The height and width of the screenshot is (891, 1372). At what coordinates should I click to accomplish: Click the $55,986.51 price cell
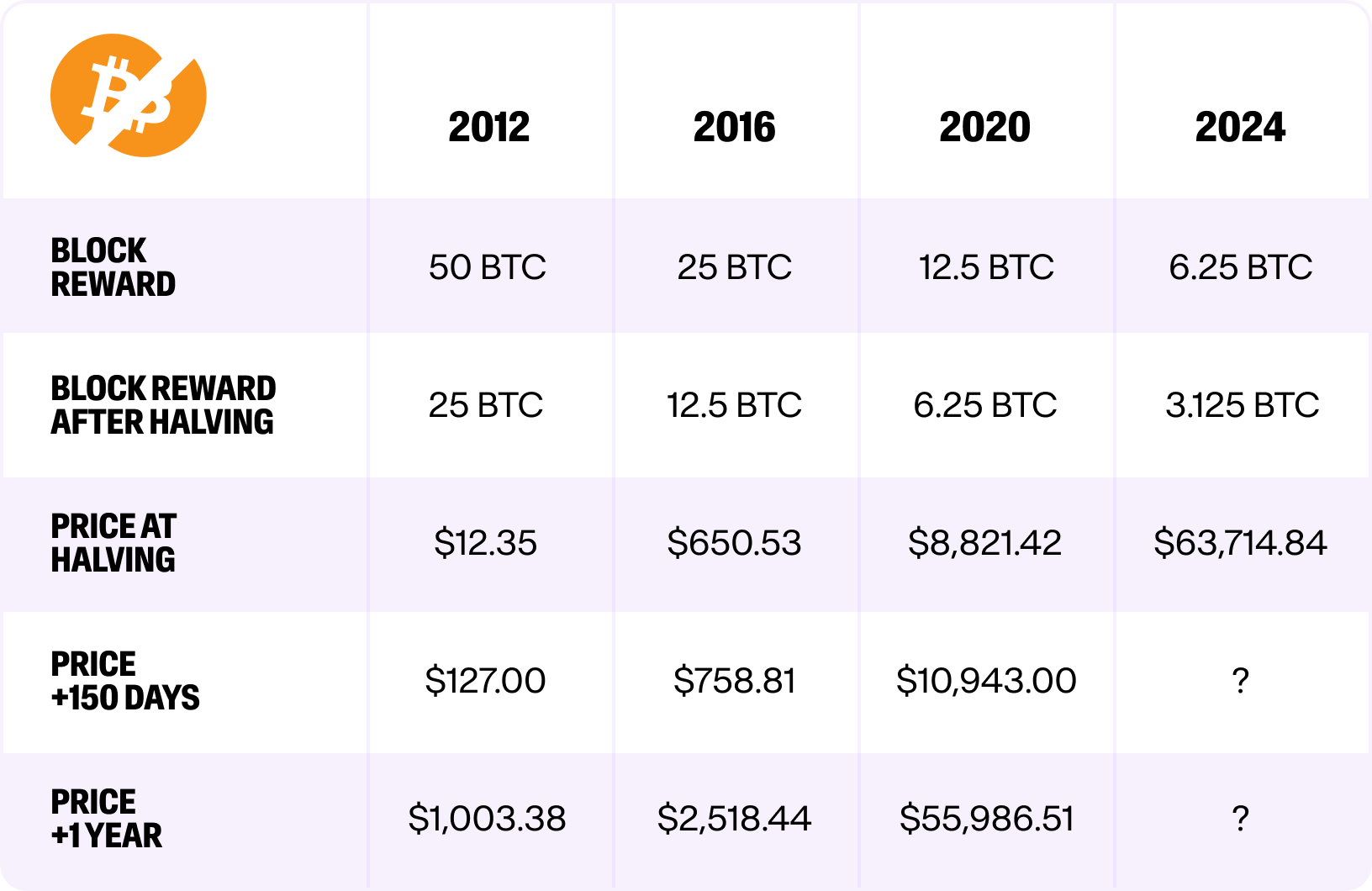pos(987,819)
